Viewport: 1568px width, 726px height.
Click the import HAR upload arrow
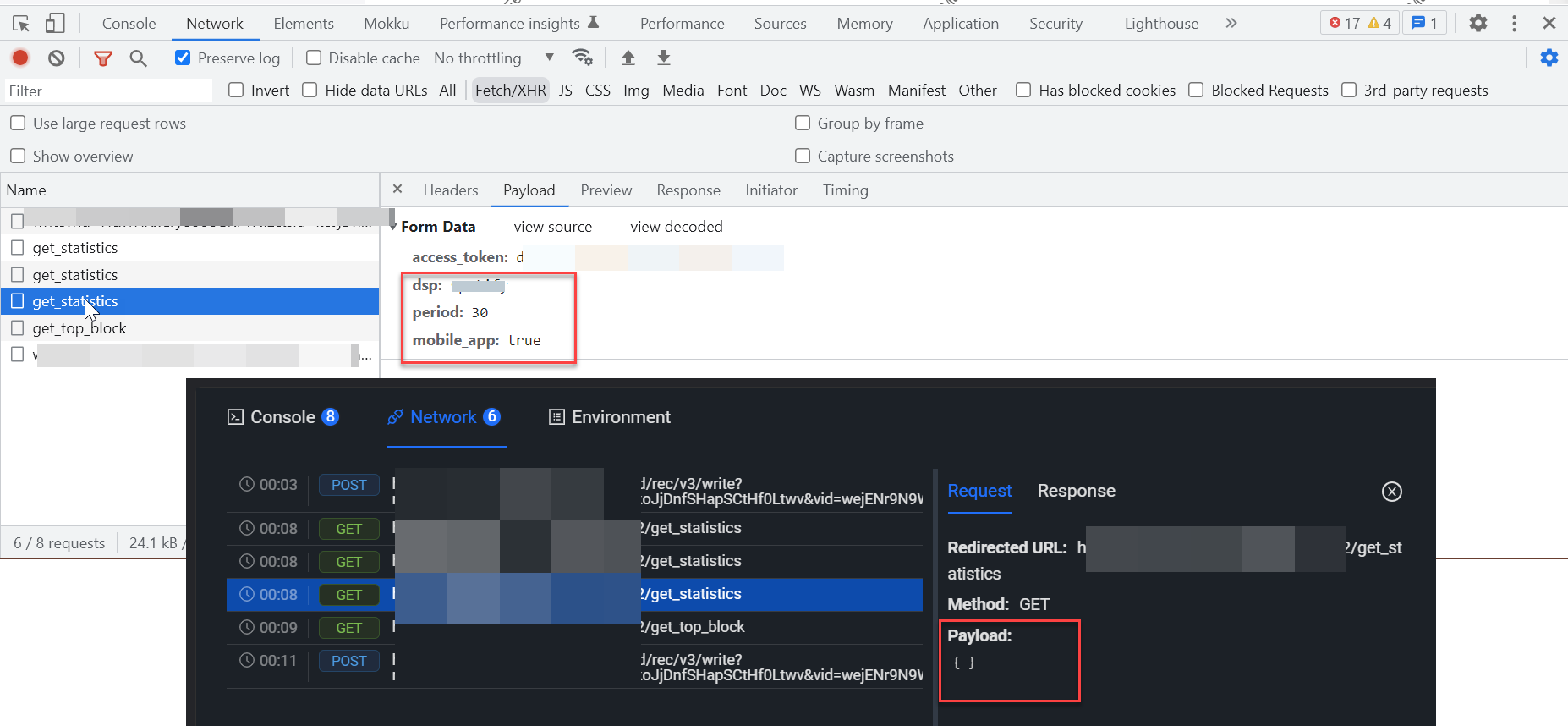tap(628, 58)
